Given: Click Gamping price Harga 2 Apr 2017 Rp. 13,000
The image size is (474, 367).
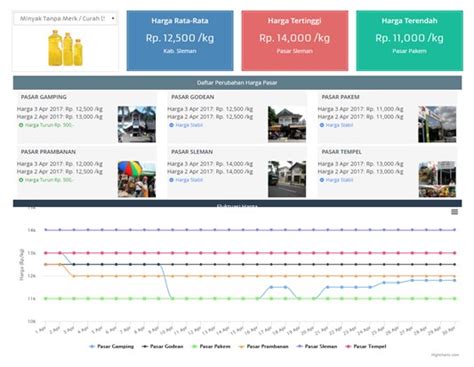Looking at the screenshot, I should (60, 117).
